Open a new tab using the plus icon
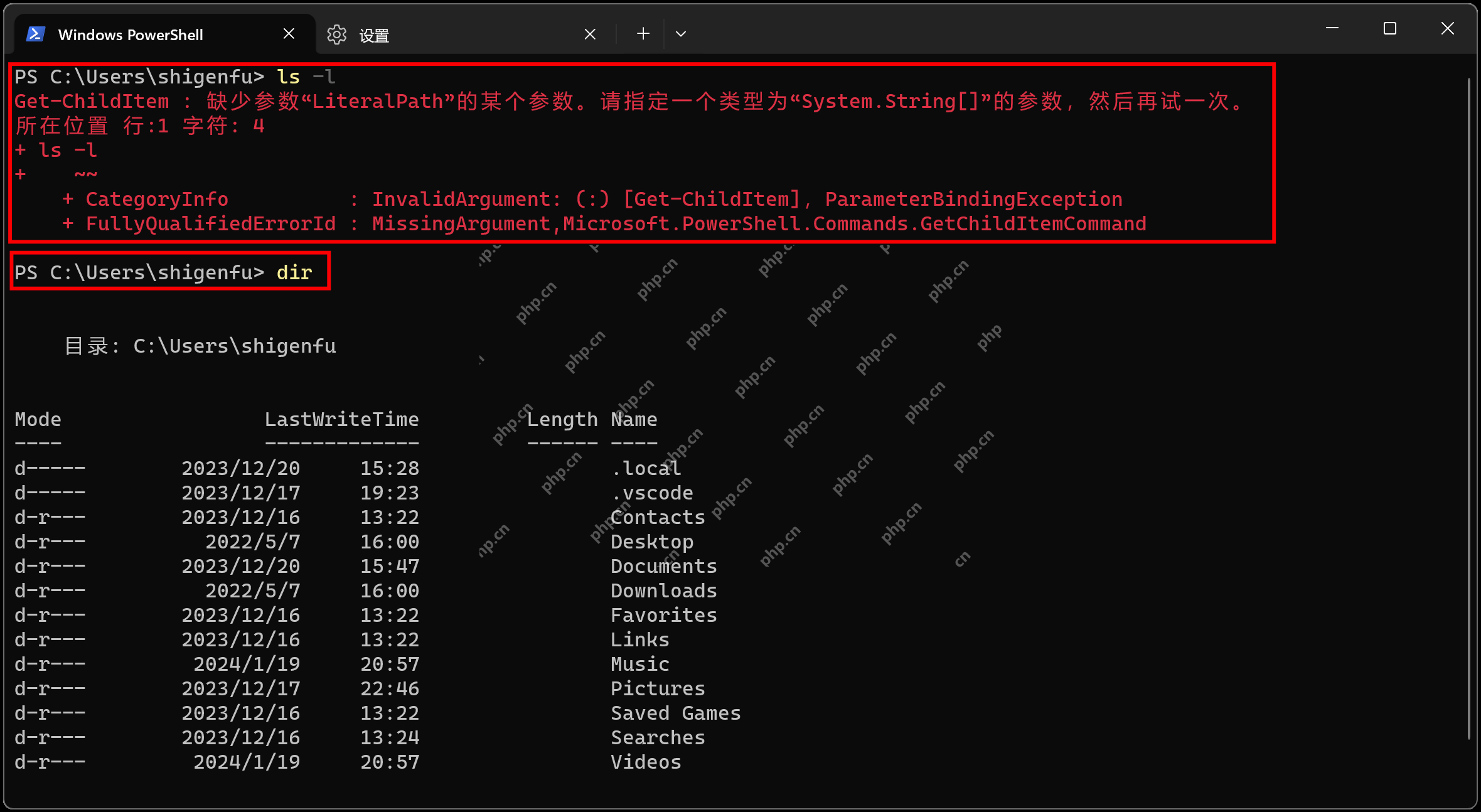 [x=643, y=33]
